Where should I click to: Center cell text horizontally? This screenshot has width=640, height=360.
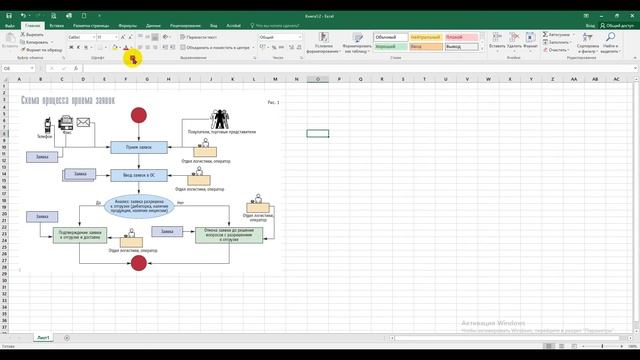click(147, 47)
